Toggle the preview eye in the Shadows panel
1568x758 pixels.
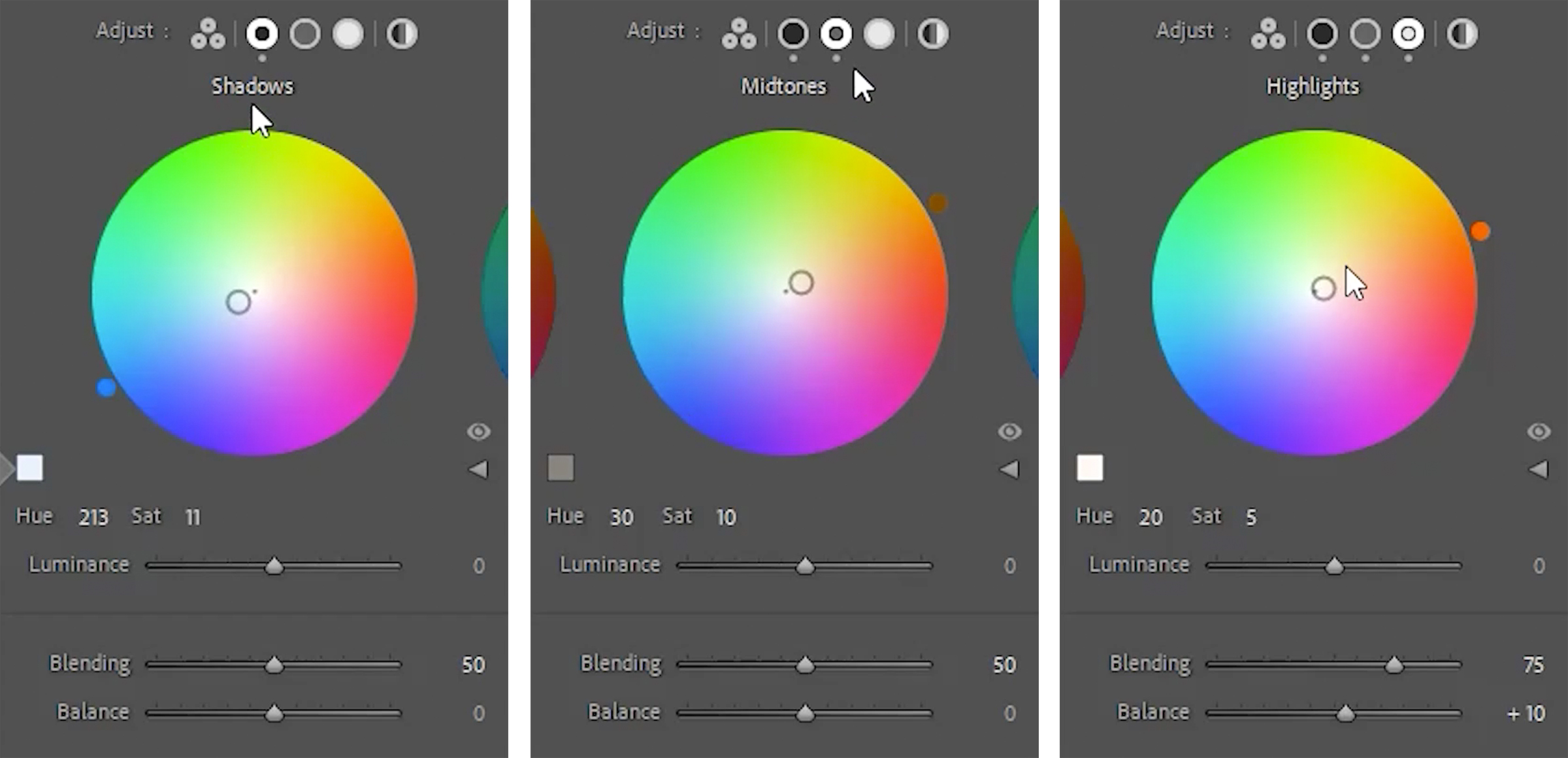click(x=479, y=431)
